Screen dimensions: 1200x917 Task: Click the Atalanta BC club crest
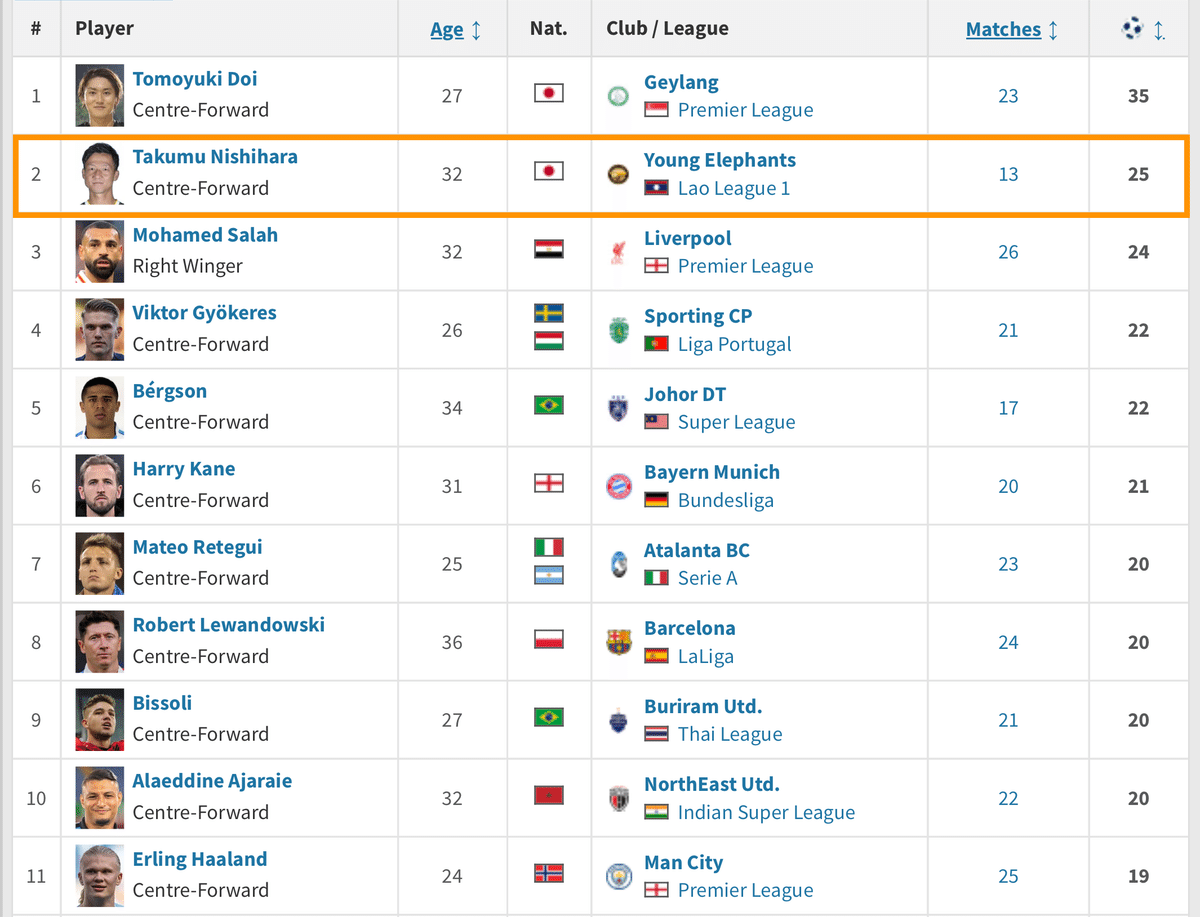point(619,564)
